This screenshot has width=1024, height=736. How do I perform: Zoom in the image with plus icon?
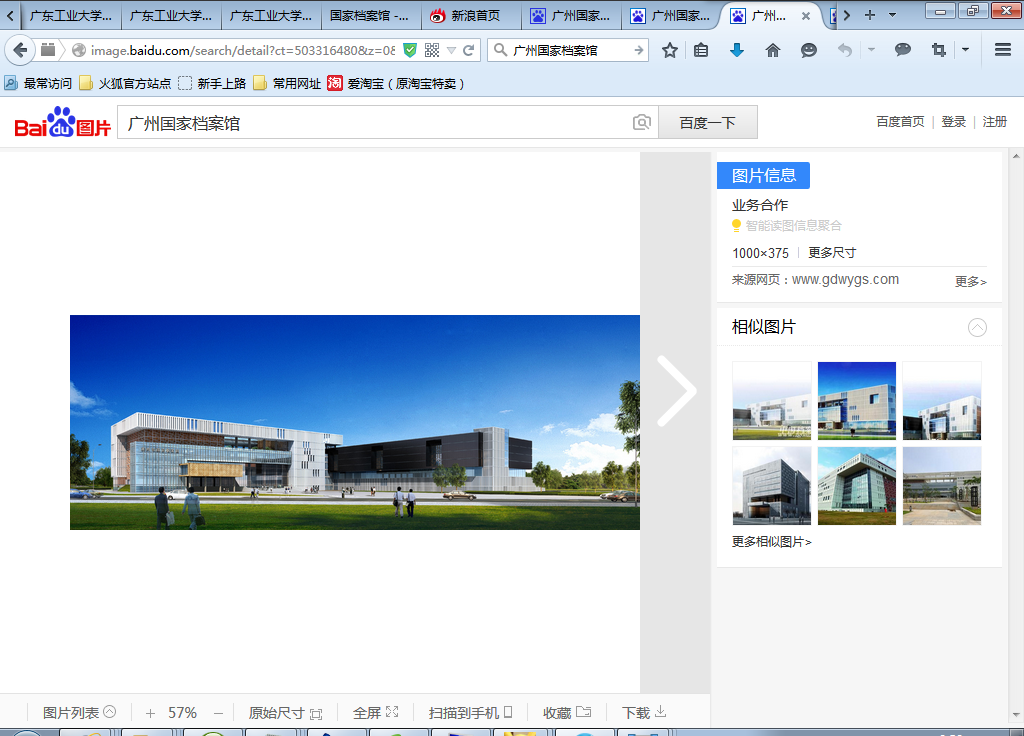pyautogui.click(x=150, y=713)
